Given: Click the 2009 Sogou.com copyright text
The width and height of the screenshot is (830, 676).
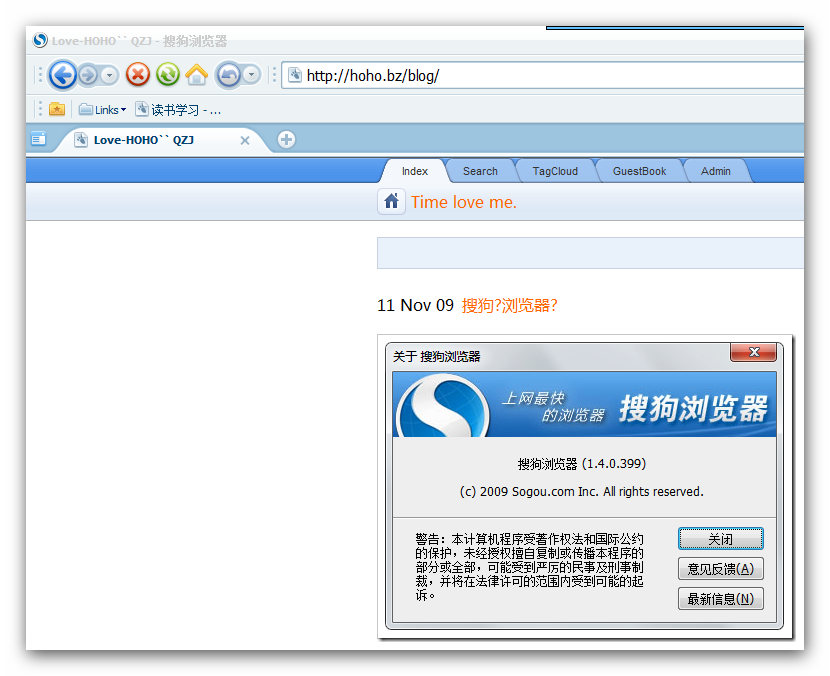Looking at the screenshot, I should point(582,492).
